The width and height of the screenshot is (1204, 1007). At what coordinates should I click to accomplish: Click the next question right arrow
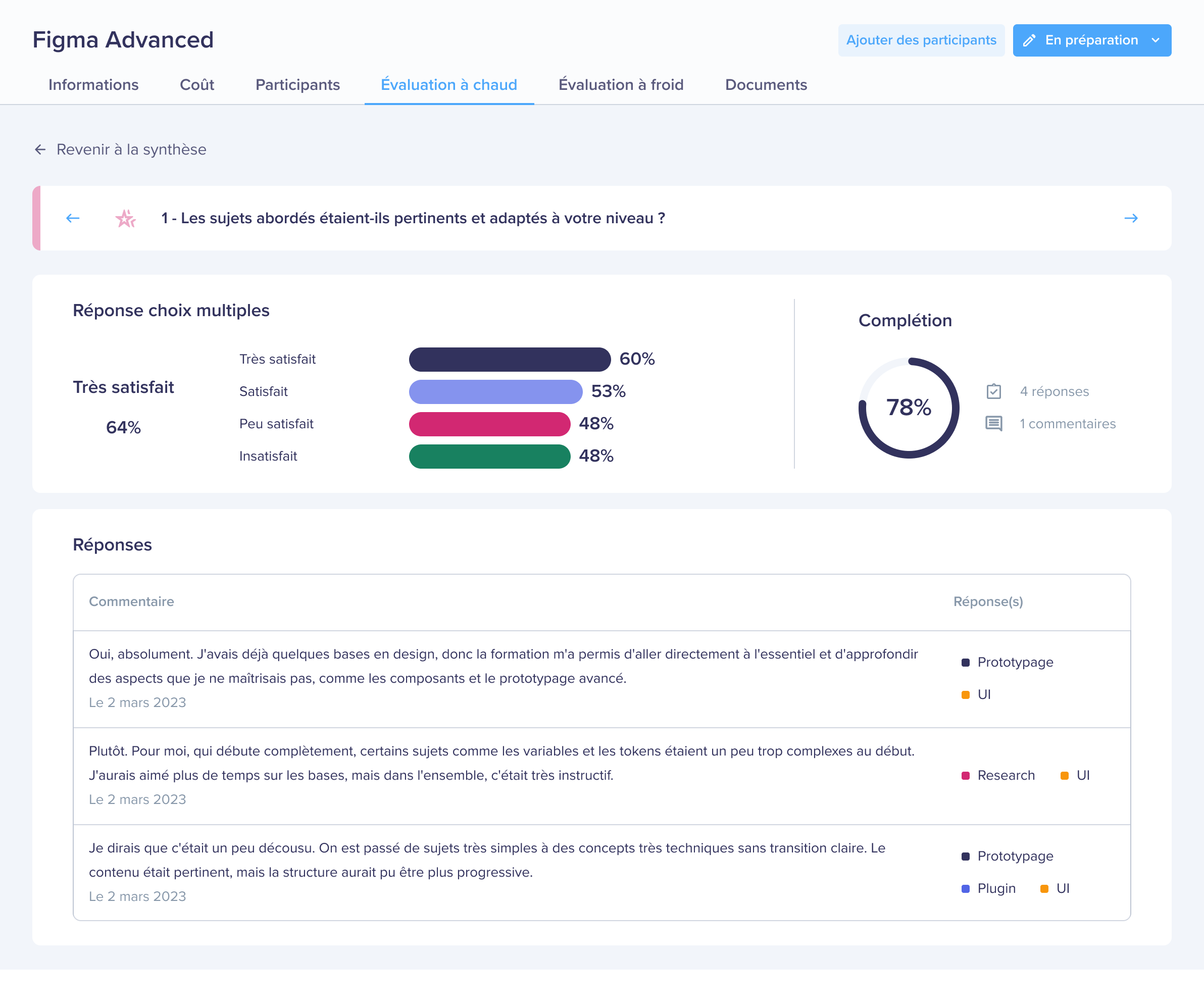pos(1131,218)
